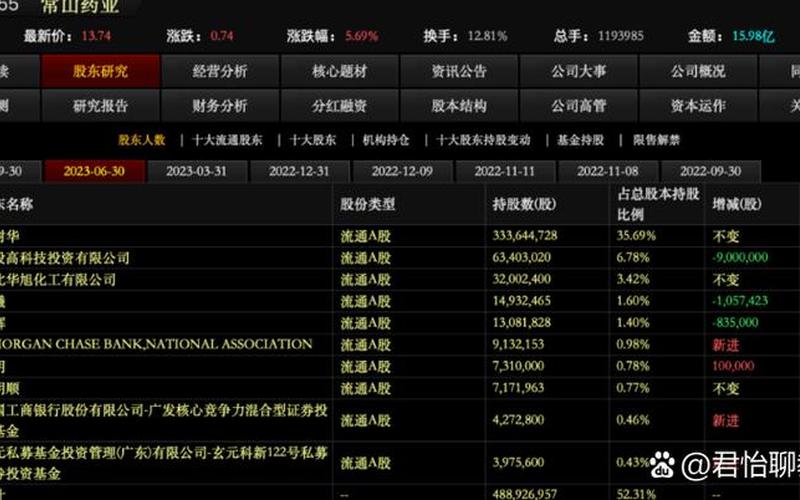Select the 2023-06-30 date tab
This screenshot has height=500, width=800.
coord(94,171)
